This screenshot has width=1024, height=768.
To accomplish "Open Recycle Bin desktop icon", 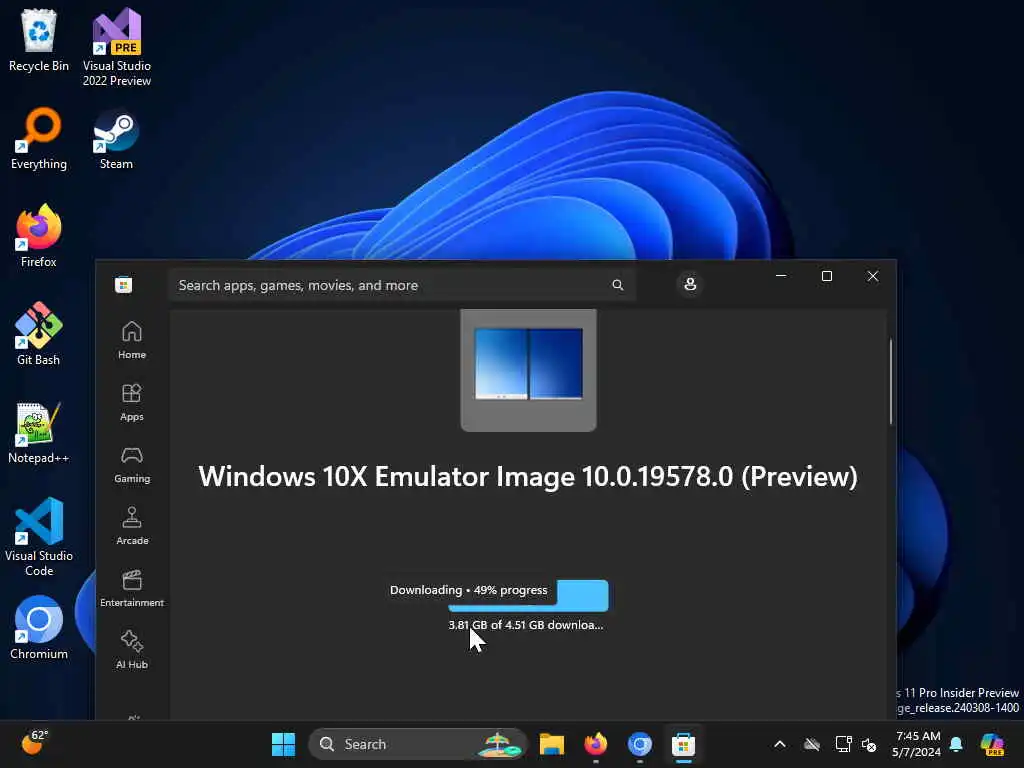I will tap(39, 41).
